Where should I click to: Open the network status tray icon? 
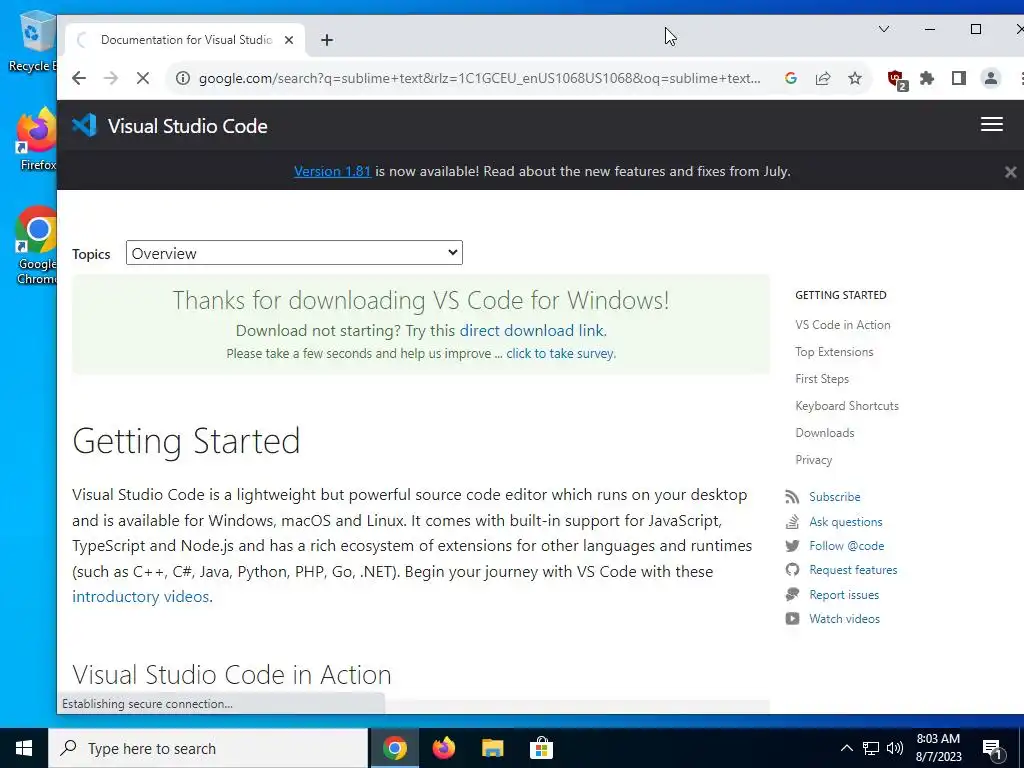871,748
